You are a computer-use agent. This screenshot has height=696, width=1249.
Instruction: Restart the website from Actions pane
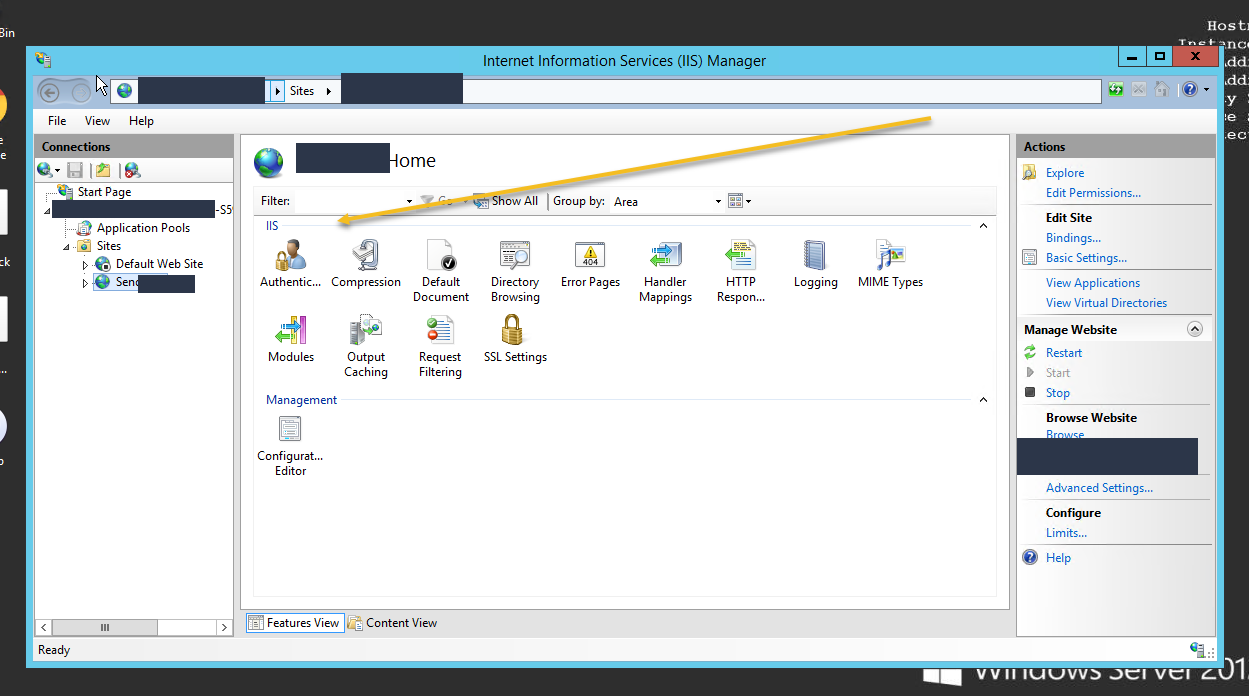coord(1063,353)
